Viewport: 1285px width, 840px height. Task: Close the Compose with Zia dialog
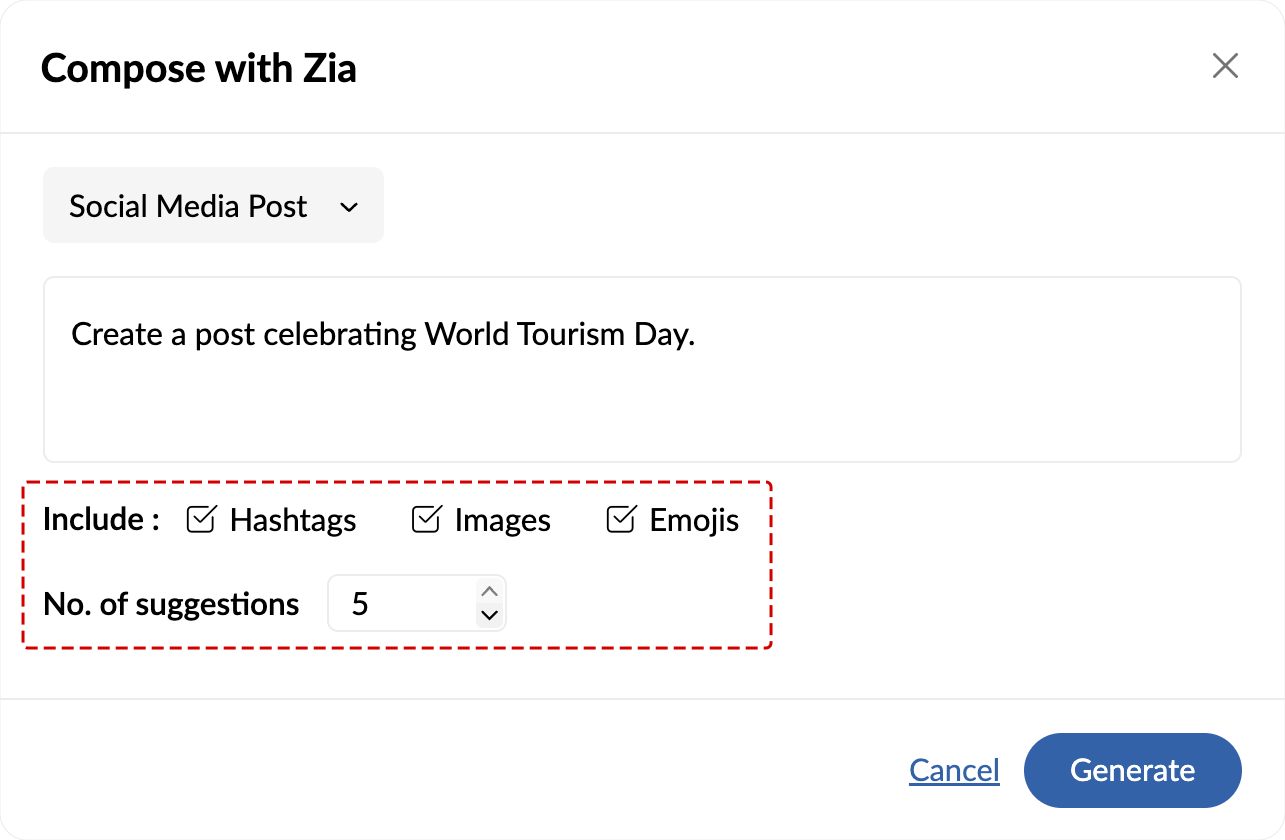pyautogui.click(x=1225, y=67)
